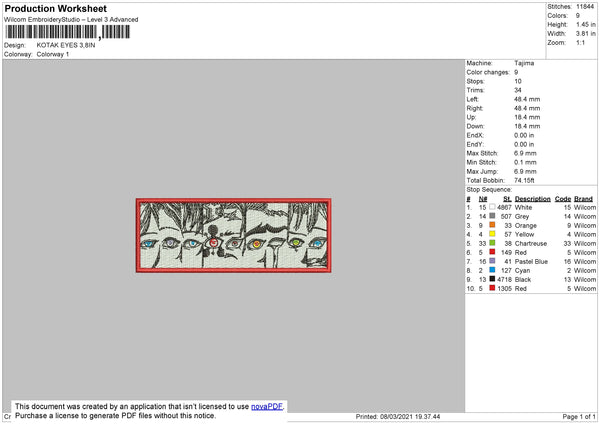
Task: Click the design name 'KOTAK EYES 3,8IN'
Action: point(66,45)
